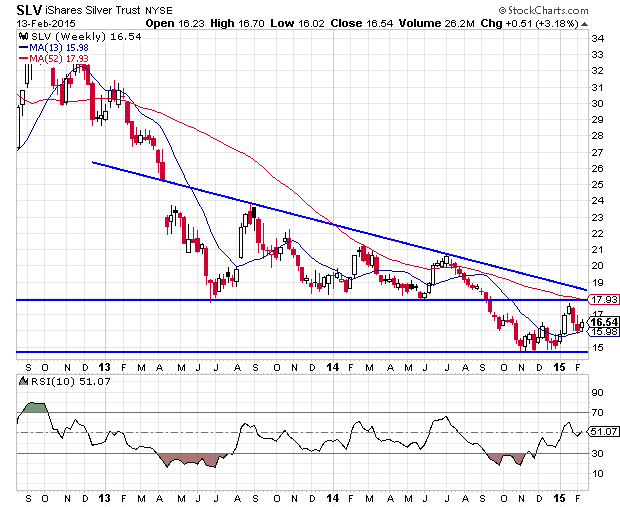Click the Chg +0.51 (+3.18%) value
620x507 pixels.
click(x=529, y=24)
